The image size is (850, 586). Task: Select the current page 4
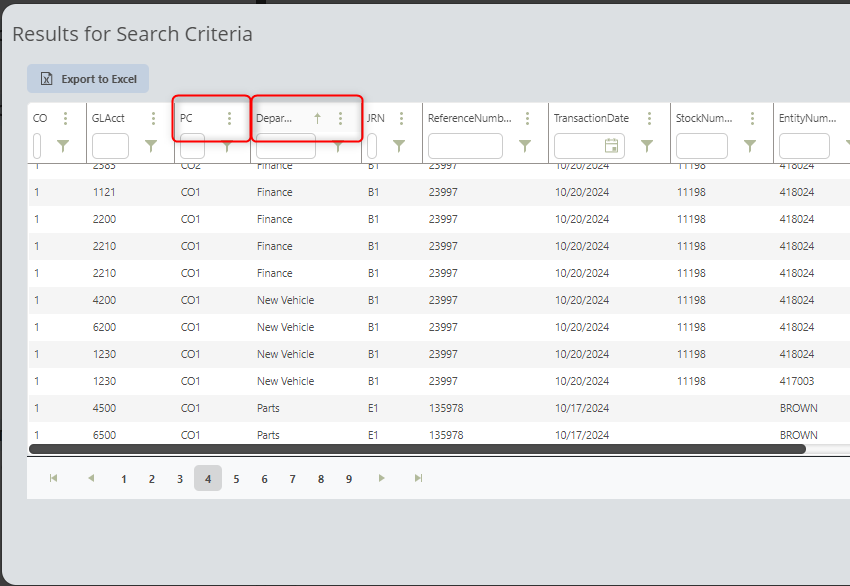point(208,478)
